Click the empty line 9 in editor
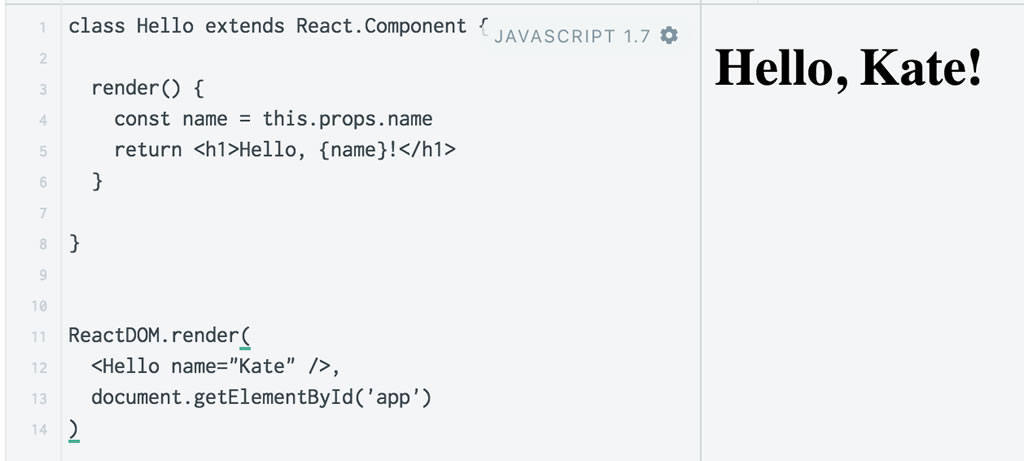The width and height of the screenshot is (1024, 461). (x=380, y=275)
